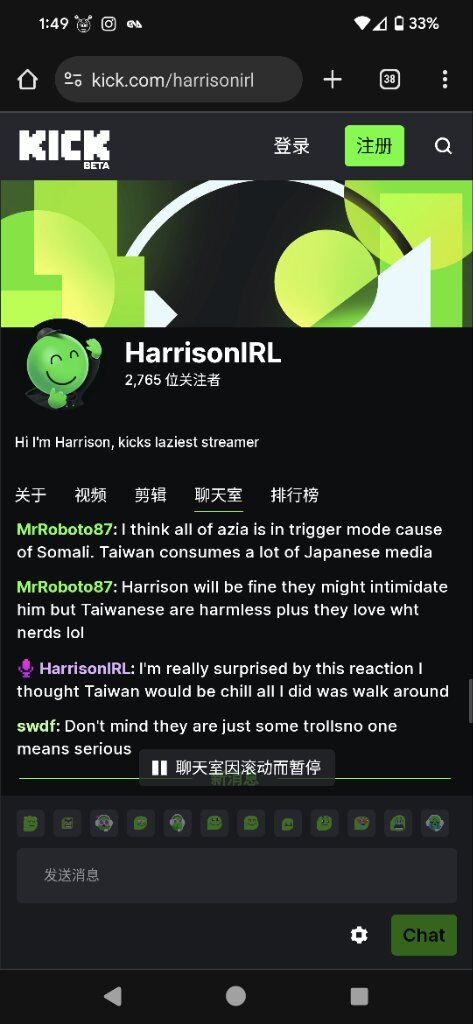This screenshot has height=1024, width=473.
Task: Switch to the 视频 tab
Action: pyautogui.click(x=90, y=495)
